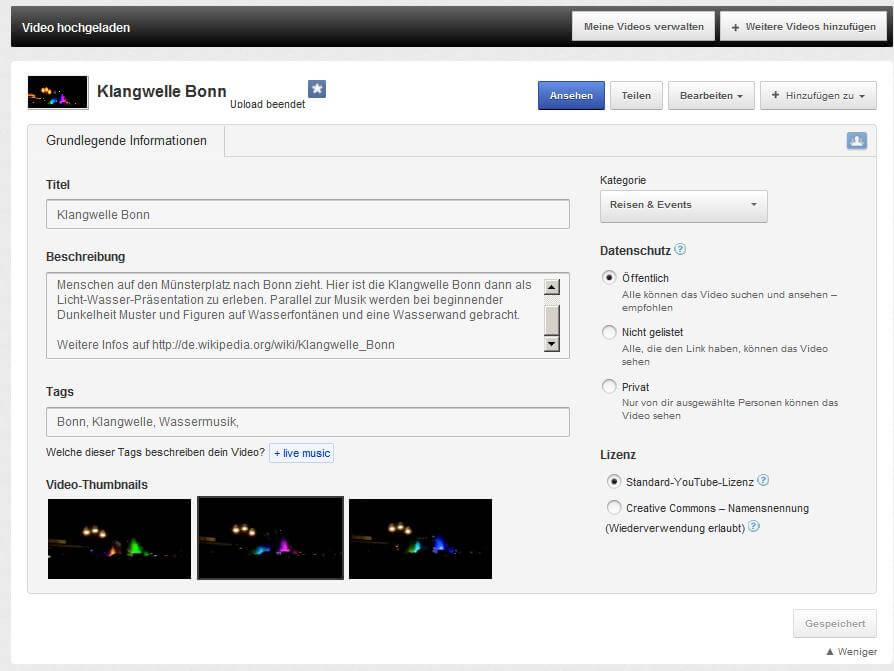The height and width of the screenshot is (671, 894).
Task: Collapse the form with Weniger
Action: [x=851, y=652]
